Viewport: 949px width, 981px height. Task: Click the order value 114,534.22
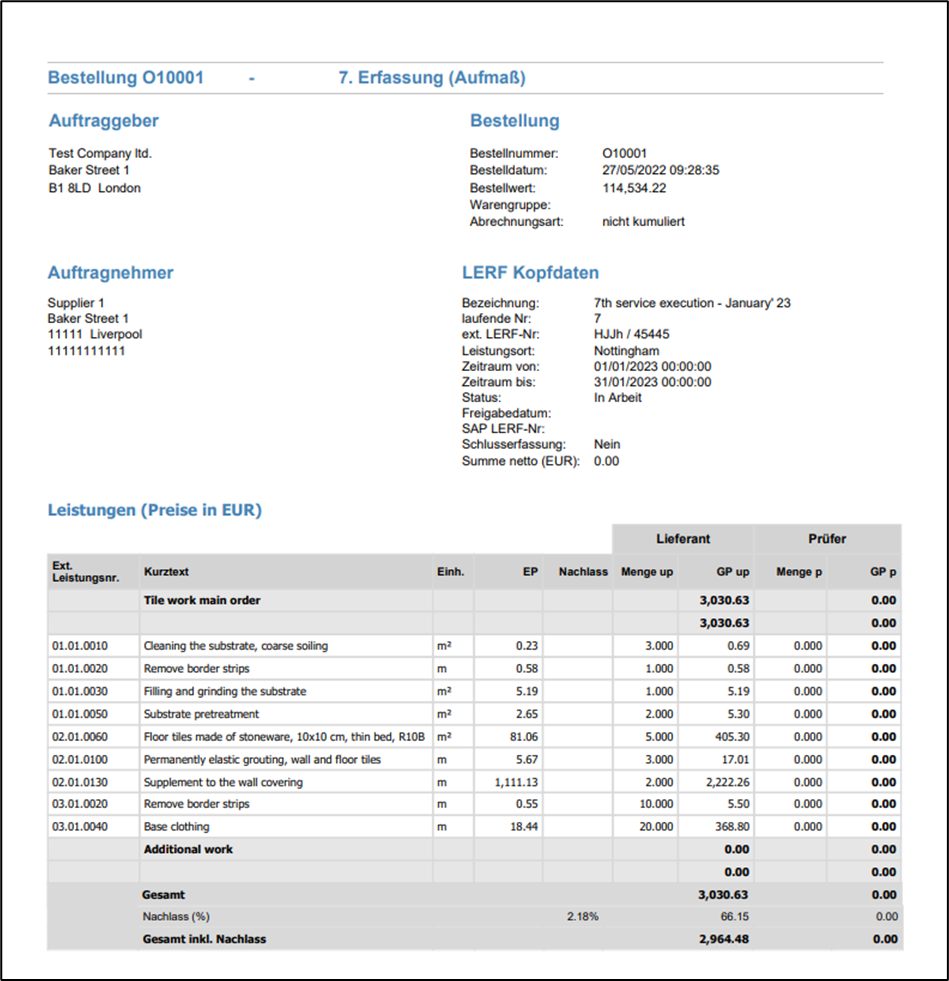(x=634, y=188)
